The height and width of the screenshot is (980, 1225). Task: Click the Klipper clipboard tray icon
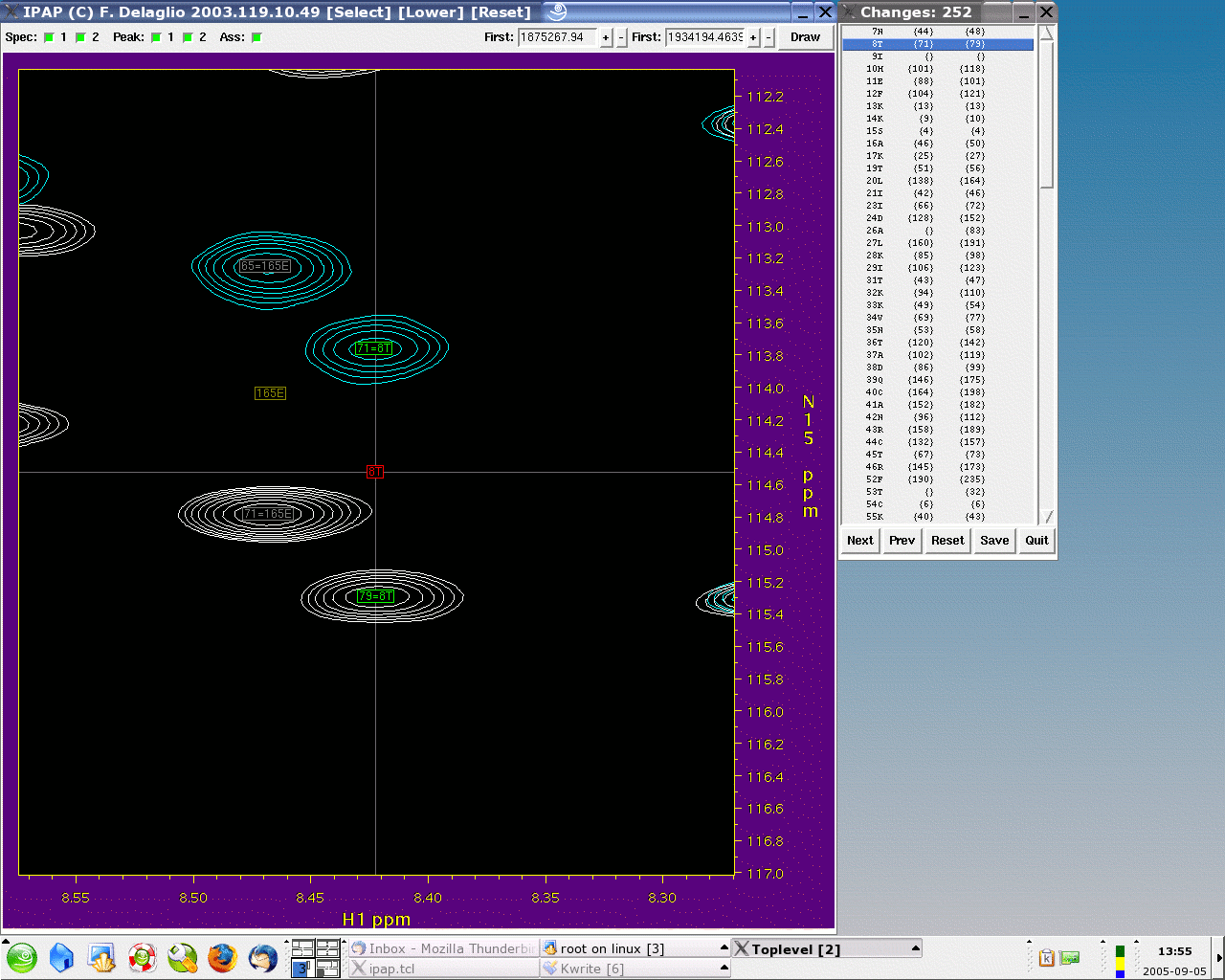click(1047, 958)
